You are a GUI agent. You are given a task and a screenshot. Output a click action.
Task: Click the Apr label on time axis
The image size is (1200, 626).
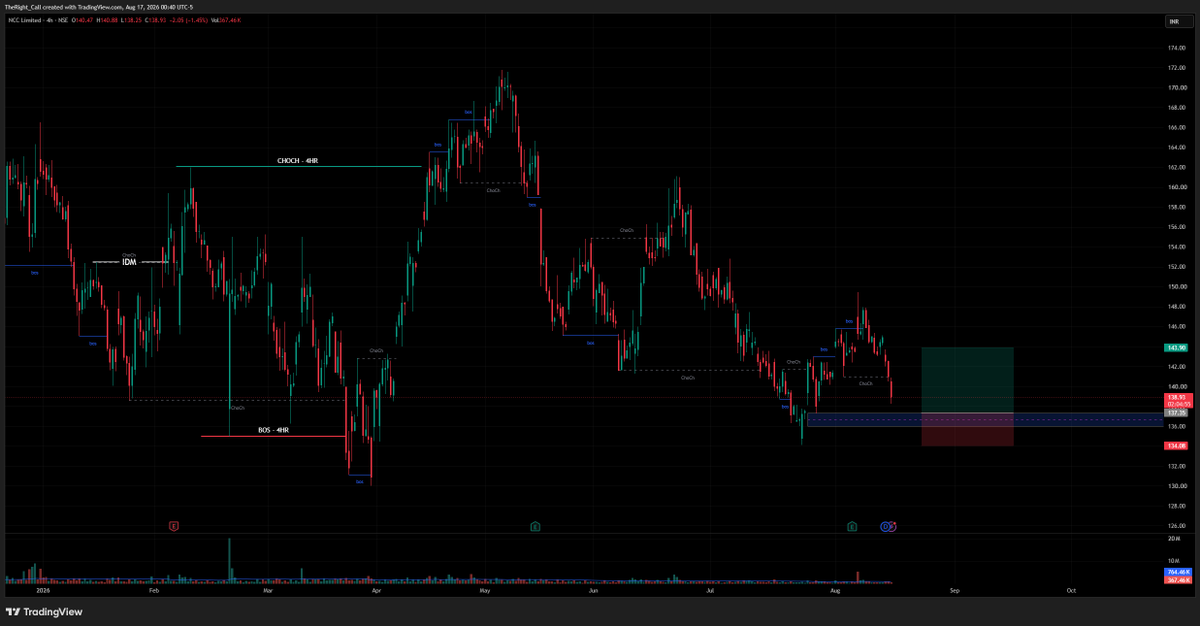click(376, 591)
